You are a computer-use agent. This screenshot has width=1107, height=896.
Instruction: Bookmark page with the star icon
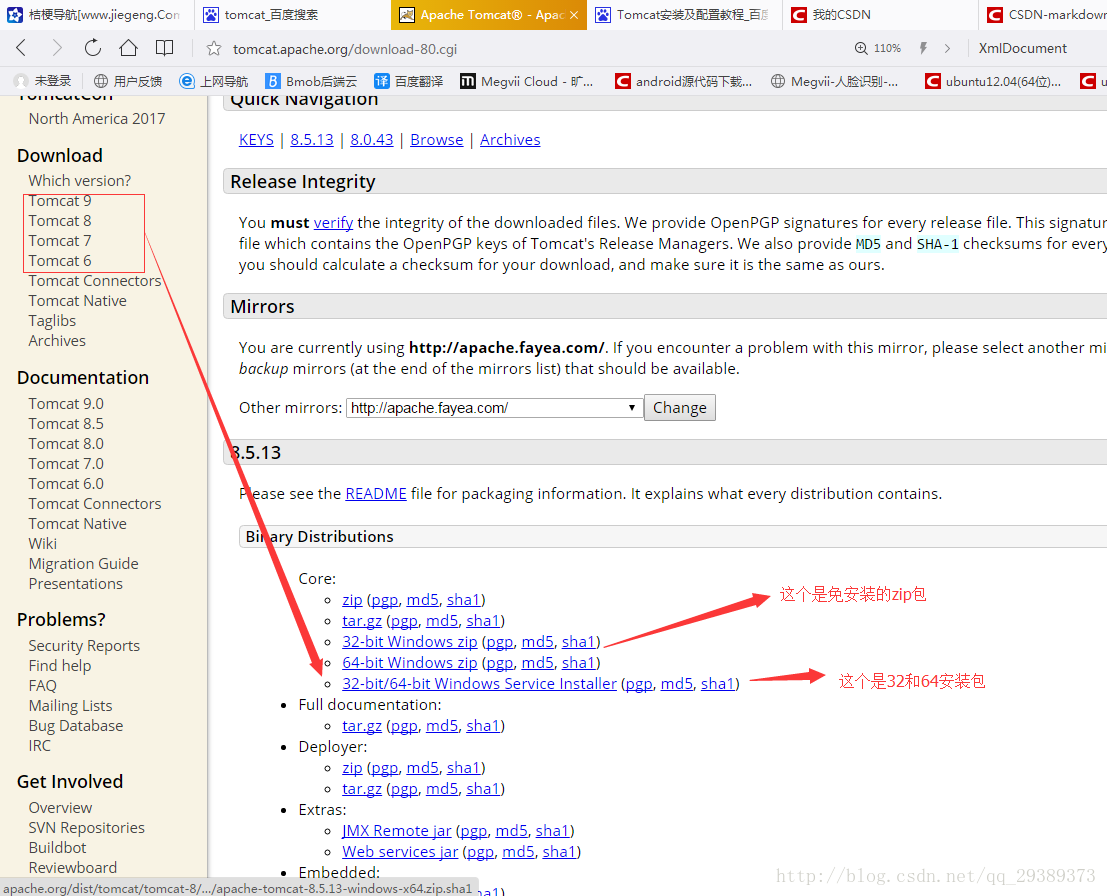tap(213, 49)
